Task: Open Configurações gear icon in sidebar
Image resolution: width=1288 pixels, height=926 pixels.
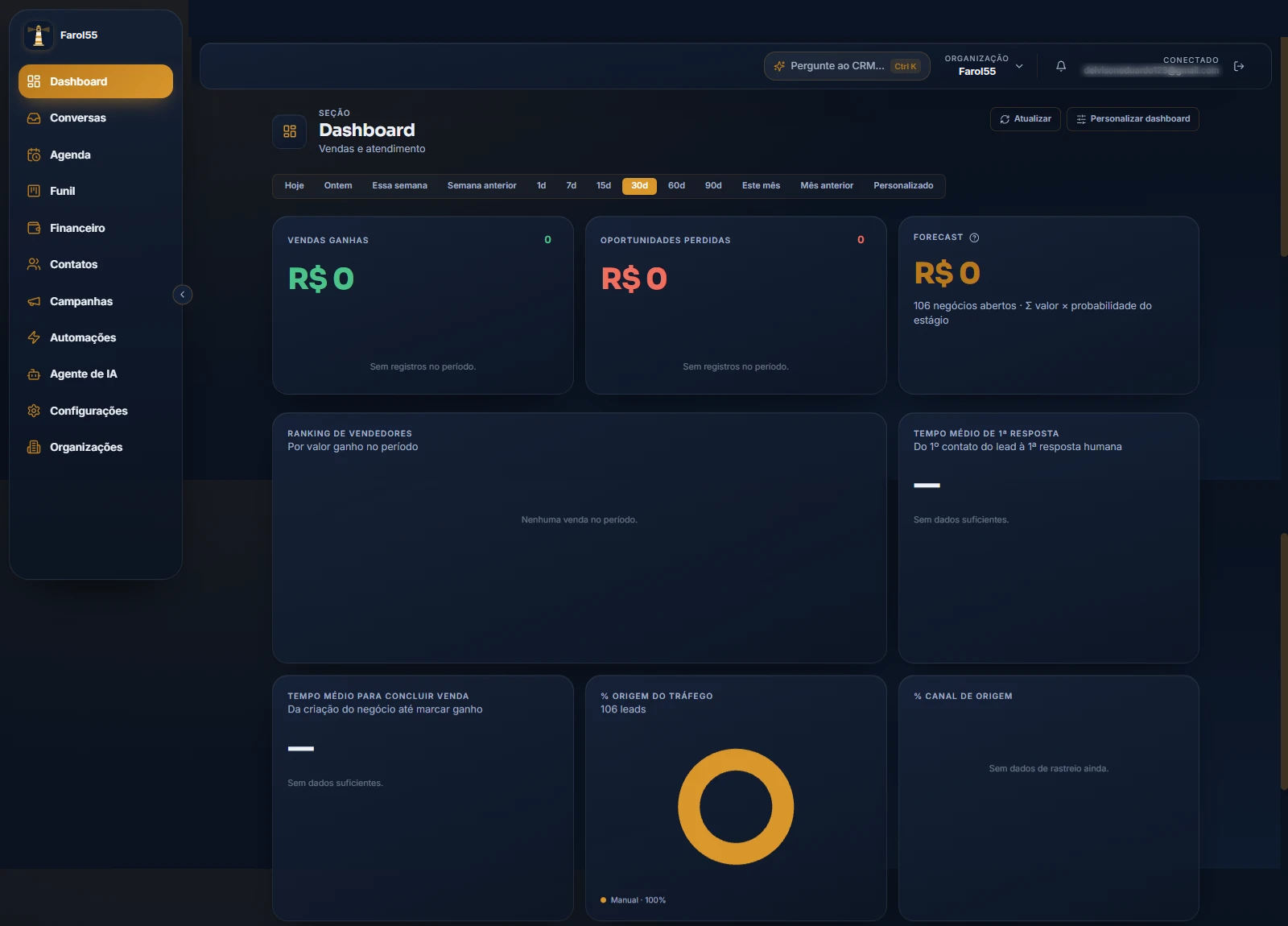Action: pos(34,411)
